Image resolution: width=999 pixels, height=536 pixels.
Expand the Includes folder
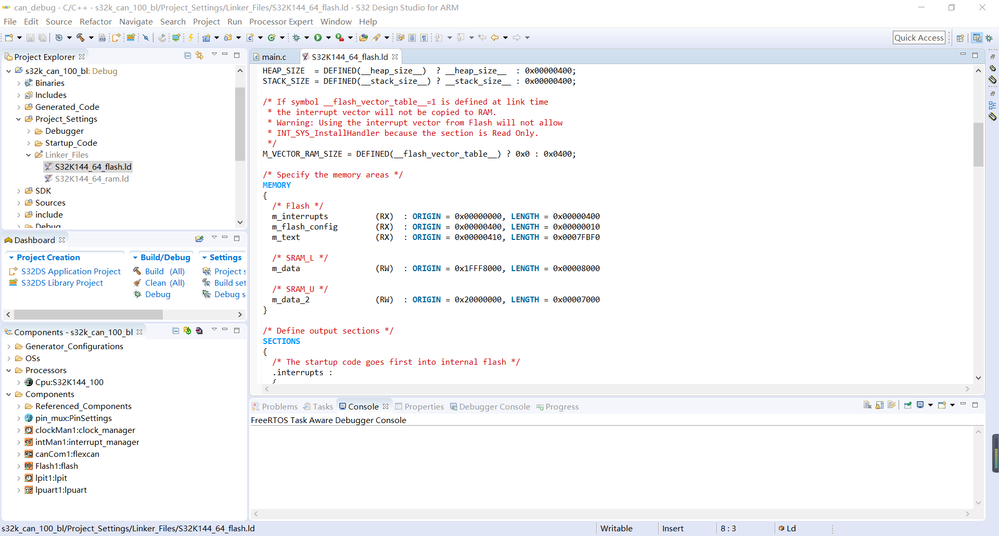(18, 95)
